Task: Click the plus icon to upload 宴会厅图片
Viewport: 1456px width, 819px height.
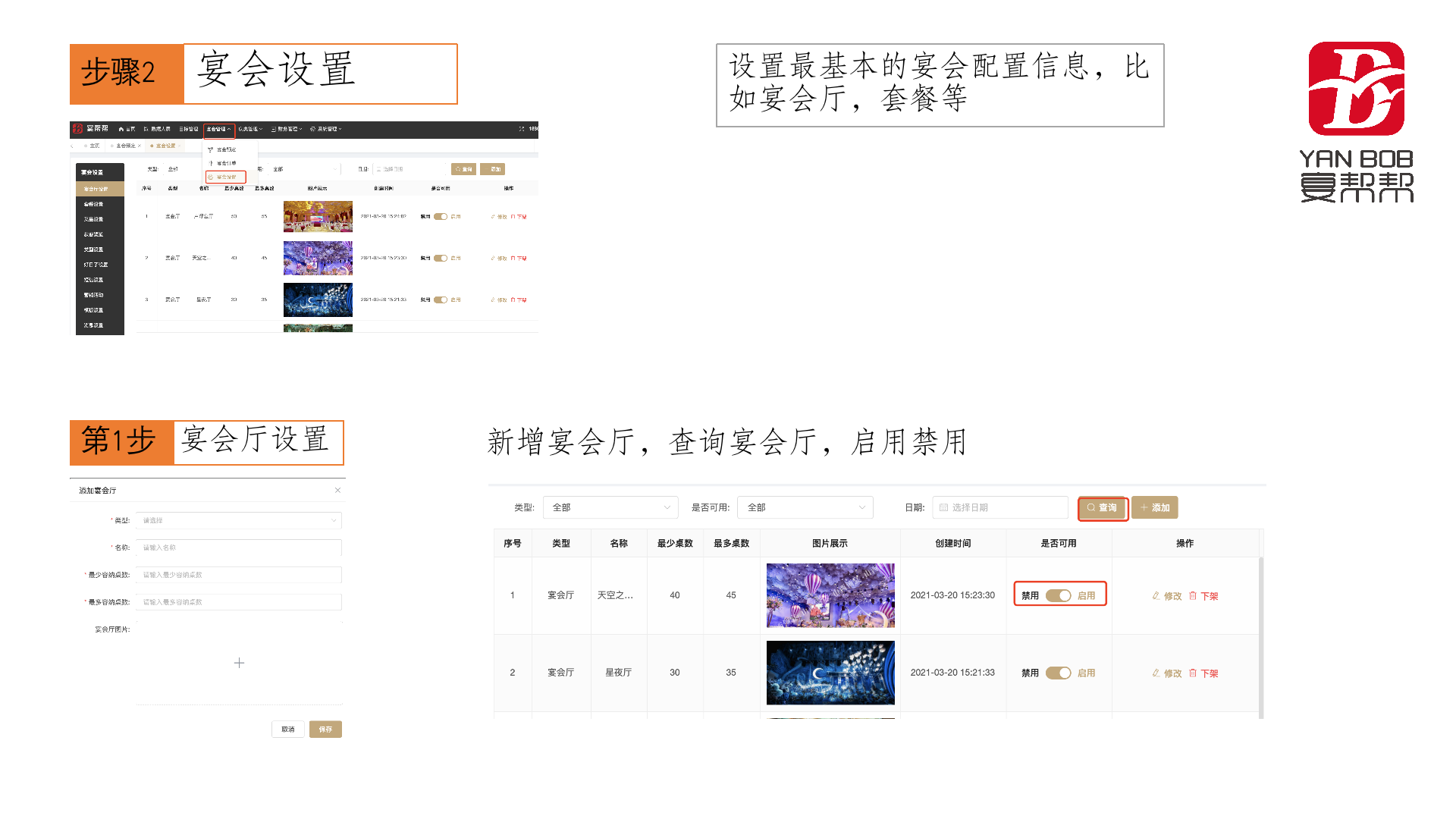Action: pyautogui.click(x=239, y=663)
